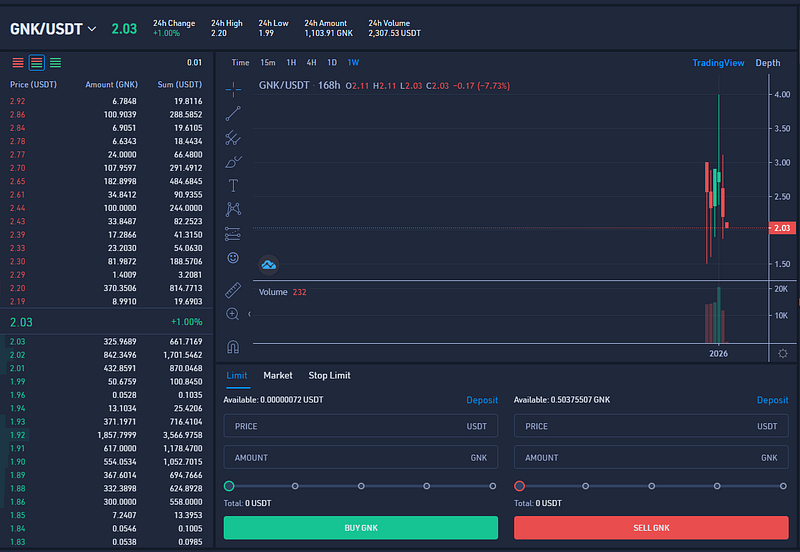Image resolution: width=800 pixels, height=552 pixels.
Task: Show only buy orders in order book
Action: click(55, 63)
